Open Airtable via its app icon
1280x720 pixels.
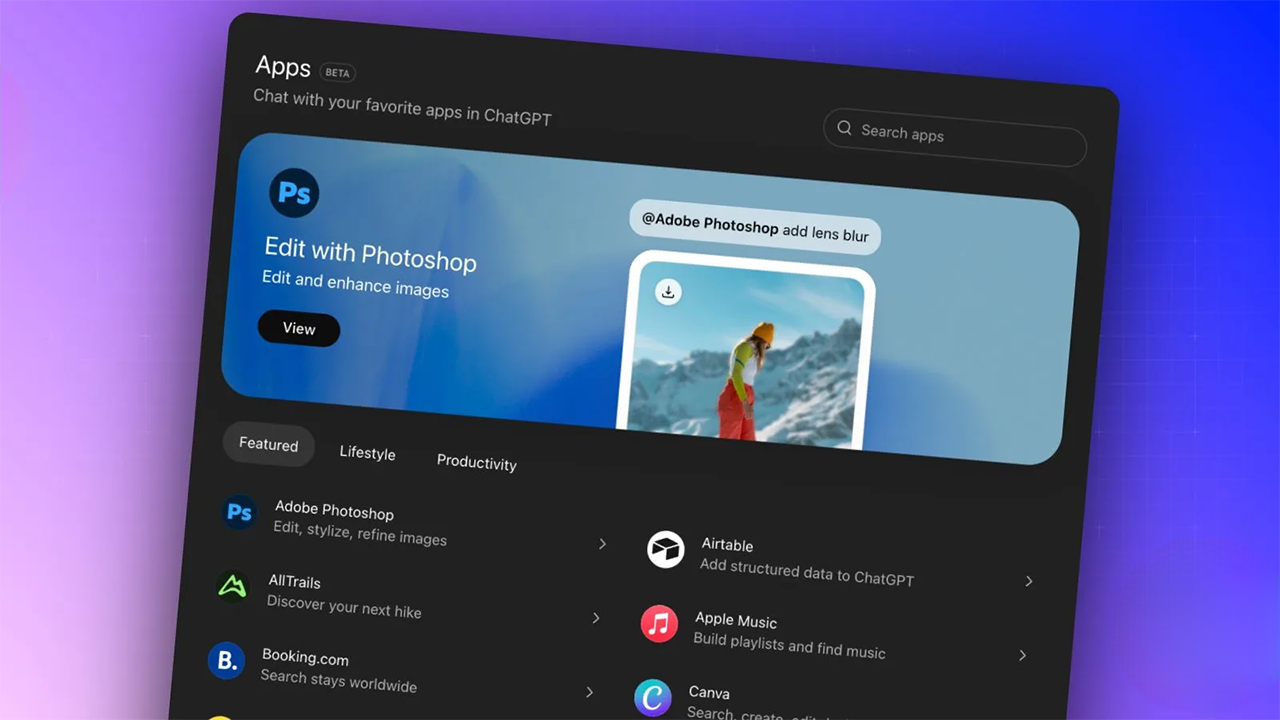(x=666, y=549)
